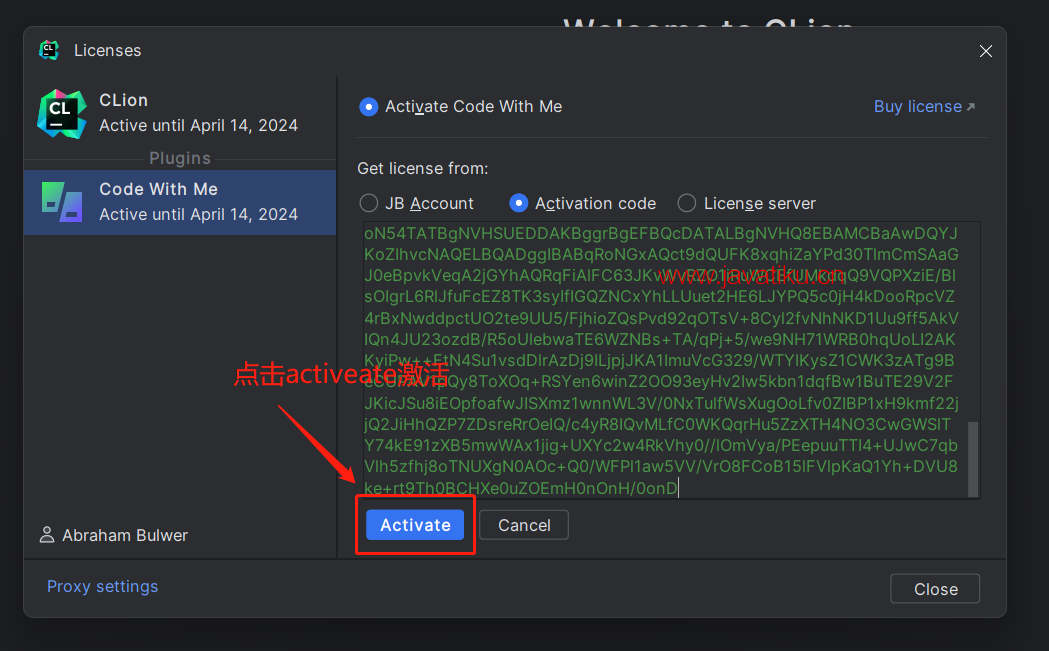The width and height of the screenshot is (1049, 651).
Task: Click the Plugins section header
Action: click(x=180, y=159)
